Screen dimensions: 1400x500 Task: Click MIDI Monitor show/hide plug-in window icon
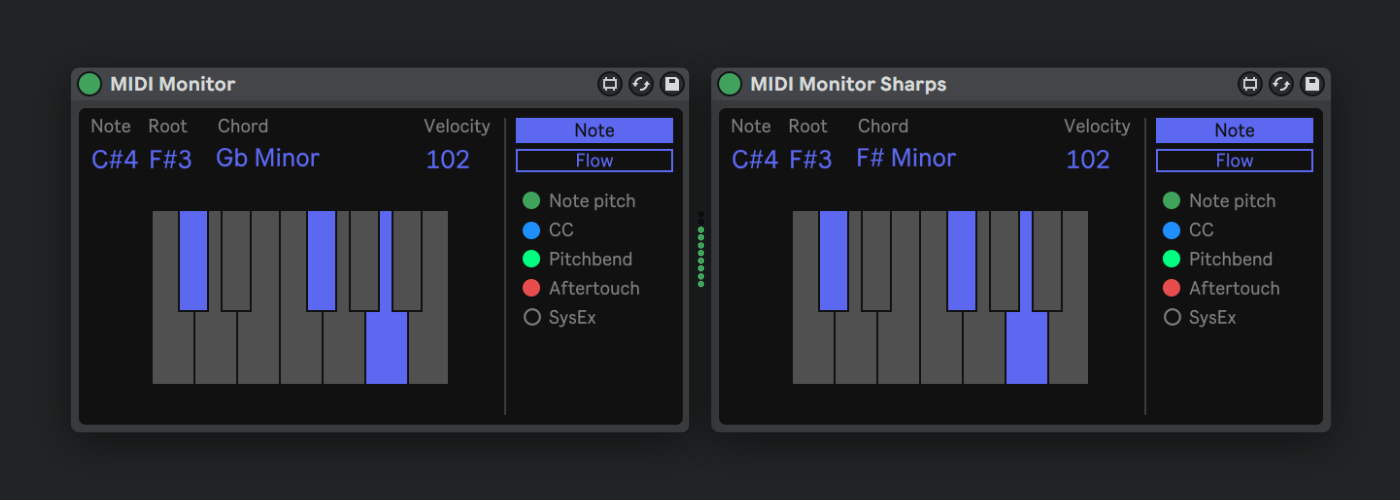[x=610, y=84]
